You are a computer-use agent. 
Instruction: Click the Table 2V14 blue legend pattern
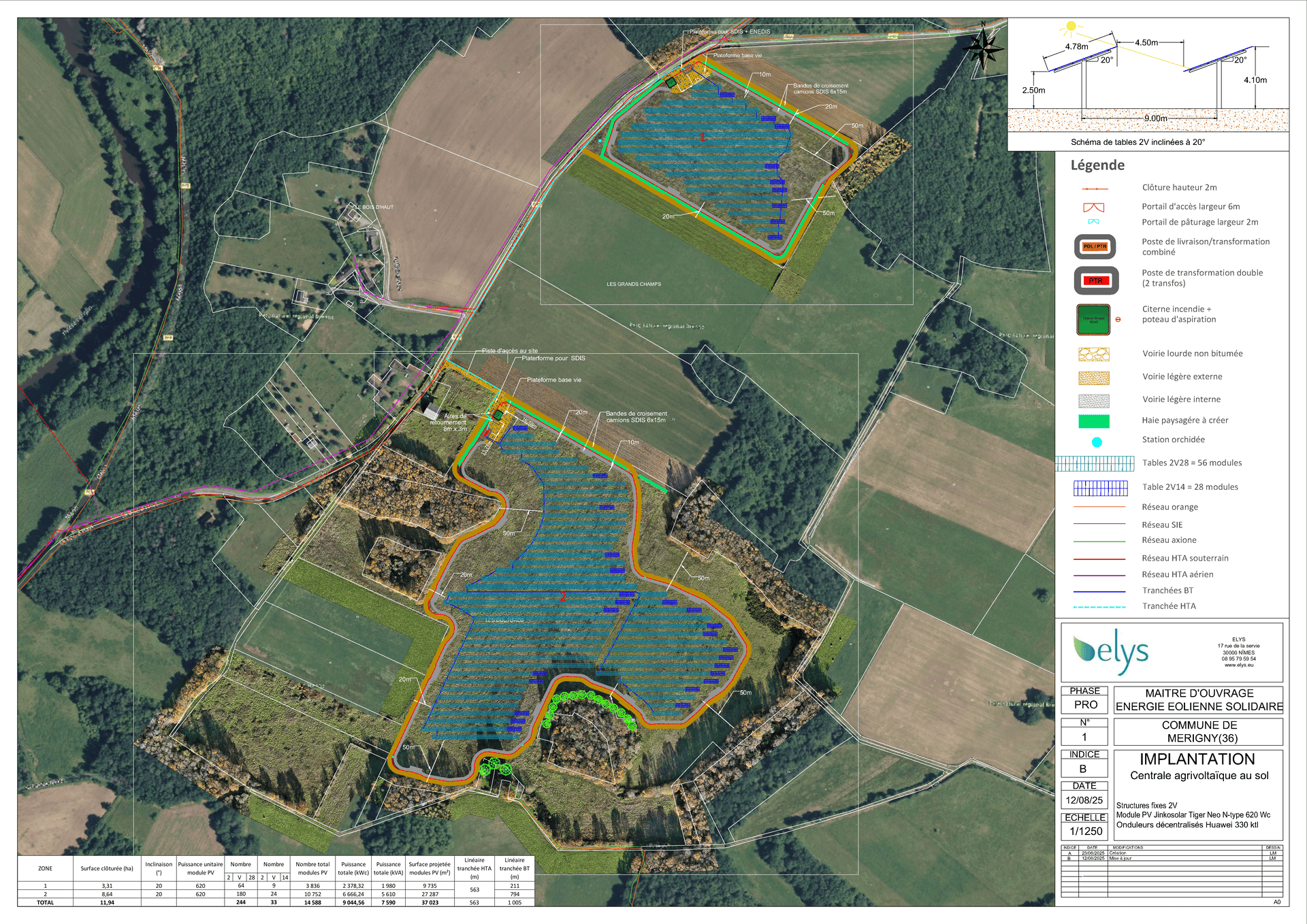pyautogui.click(x=1100, y=488)
